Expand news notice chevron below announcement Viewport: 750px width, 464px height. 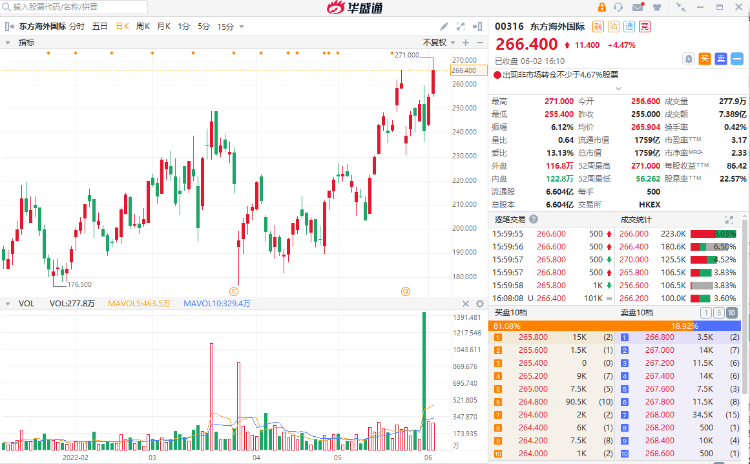tap(618, 88)
